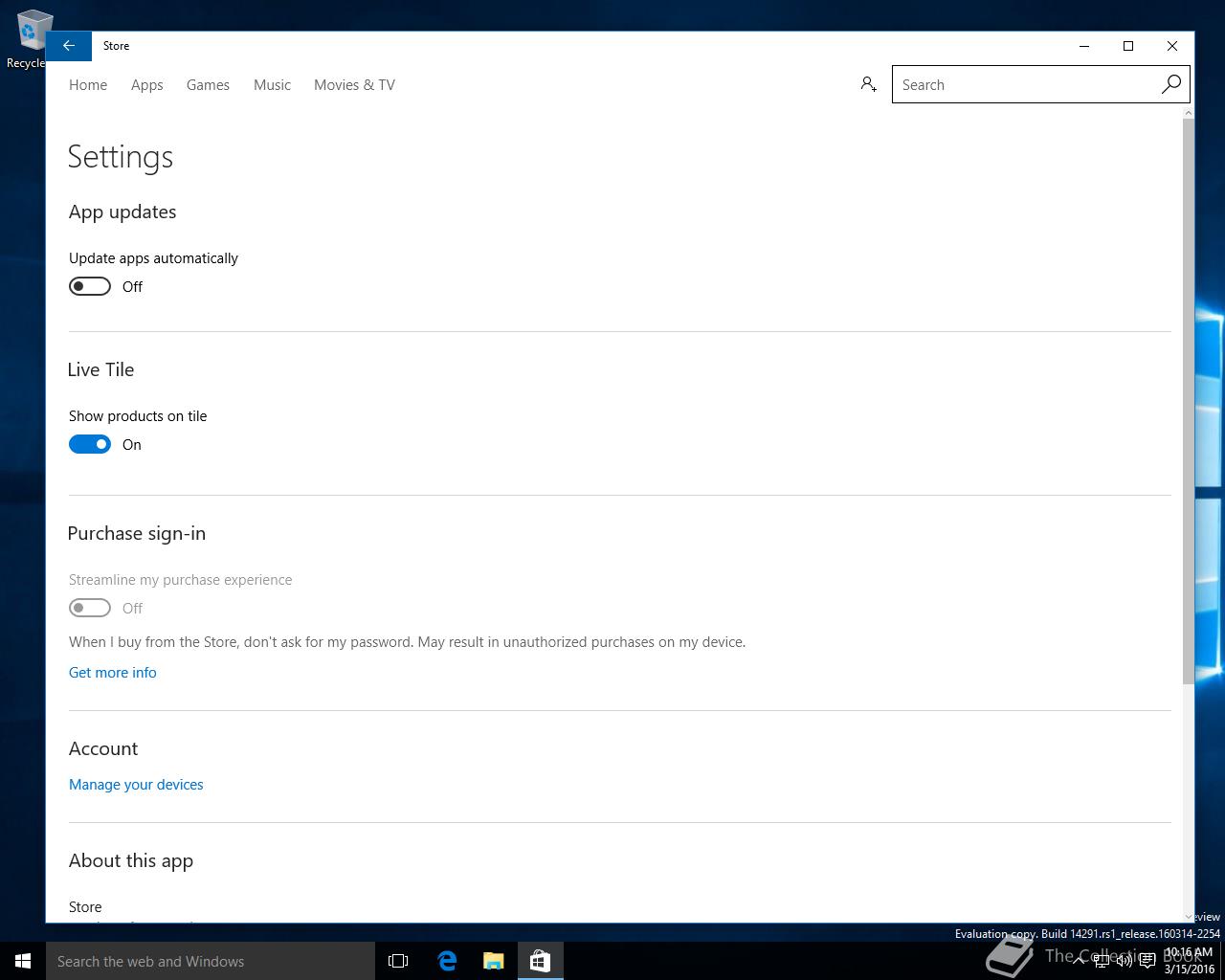Maximize the Store window
Viewport: 1225px width, 980px height.
pos(1128,46)
